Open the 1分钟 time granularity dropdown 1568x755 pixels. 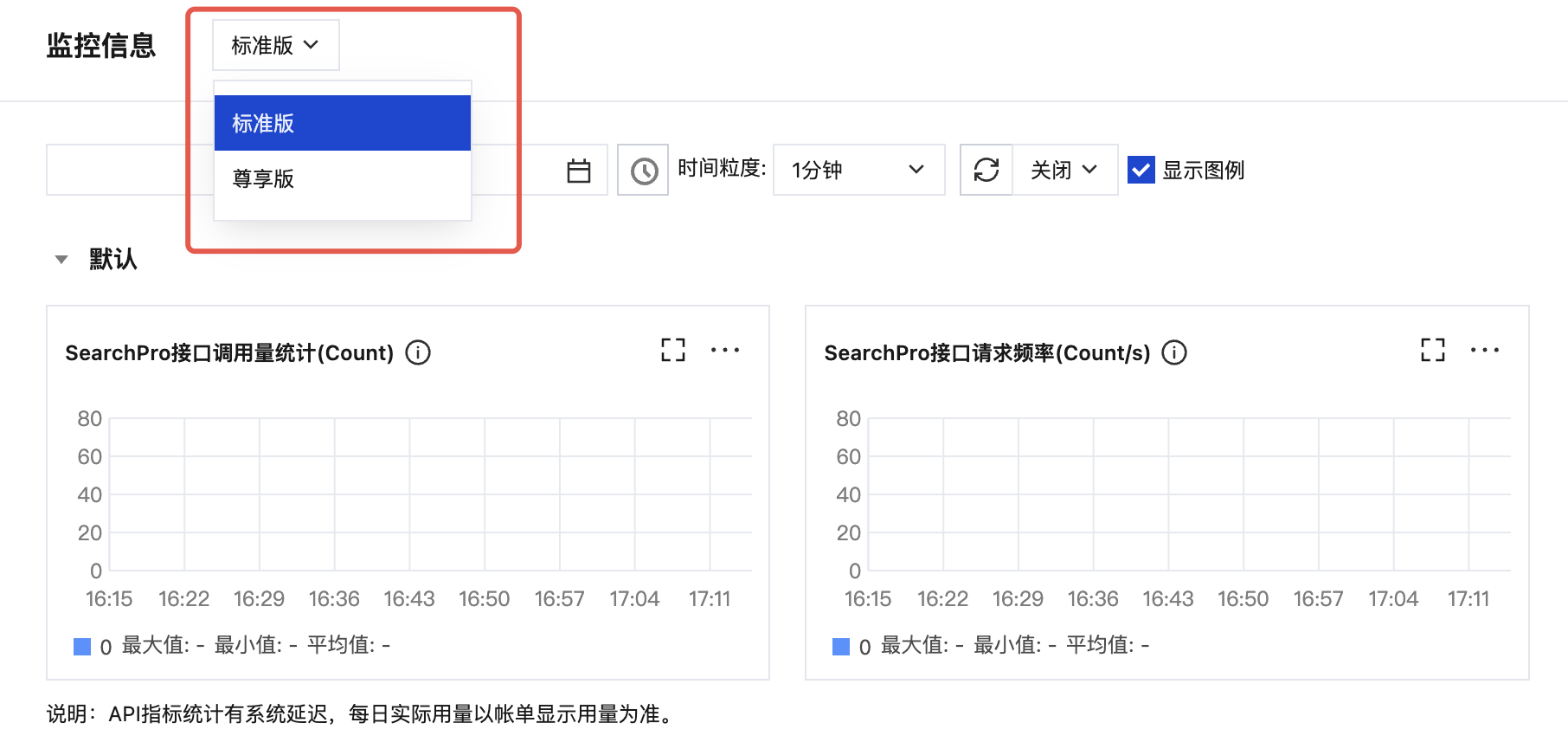858,170
